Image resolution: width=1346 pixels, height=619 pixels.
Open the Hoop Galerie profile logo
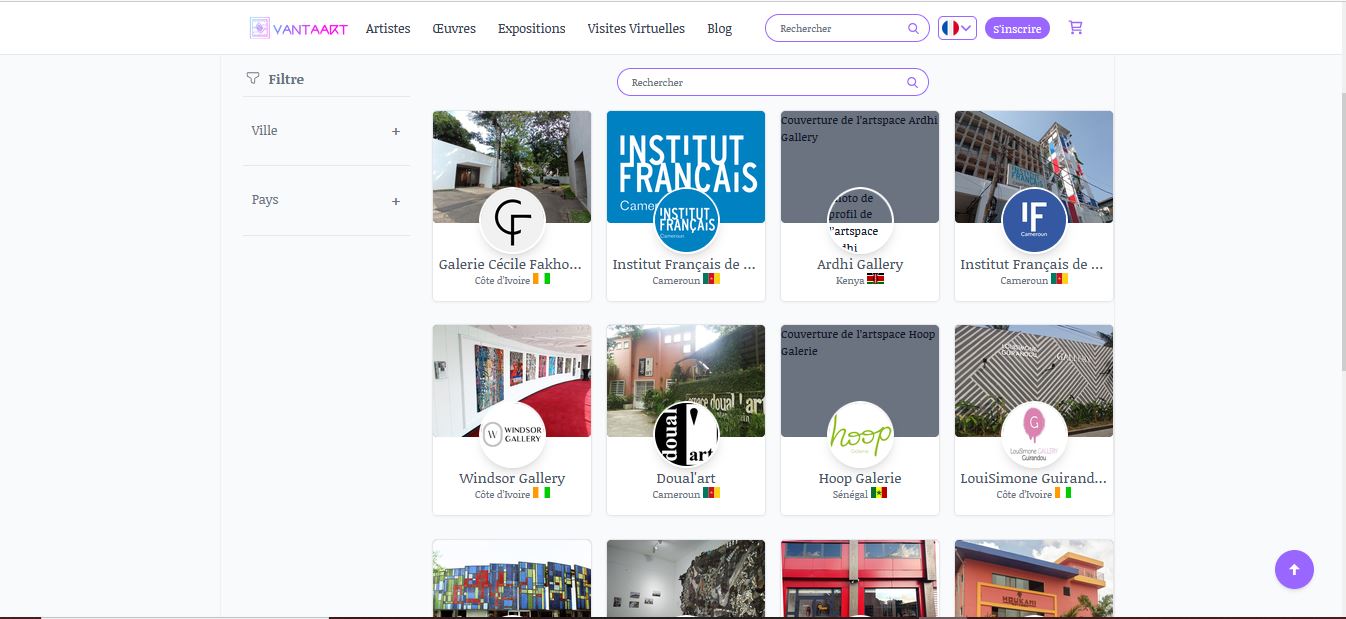(x=860, y=434)
